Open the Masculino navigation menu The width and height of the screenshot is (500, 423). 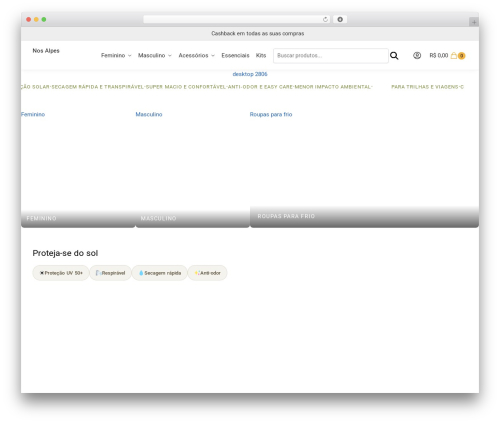pos(152,55)
